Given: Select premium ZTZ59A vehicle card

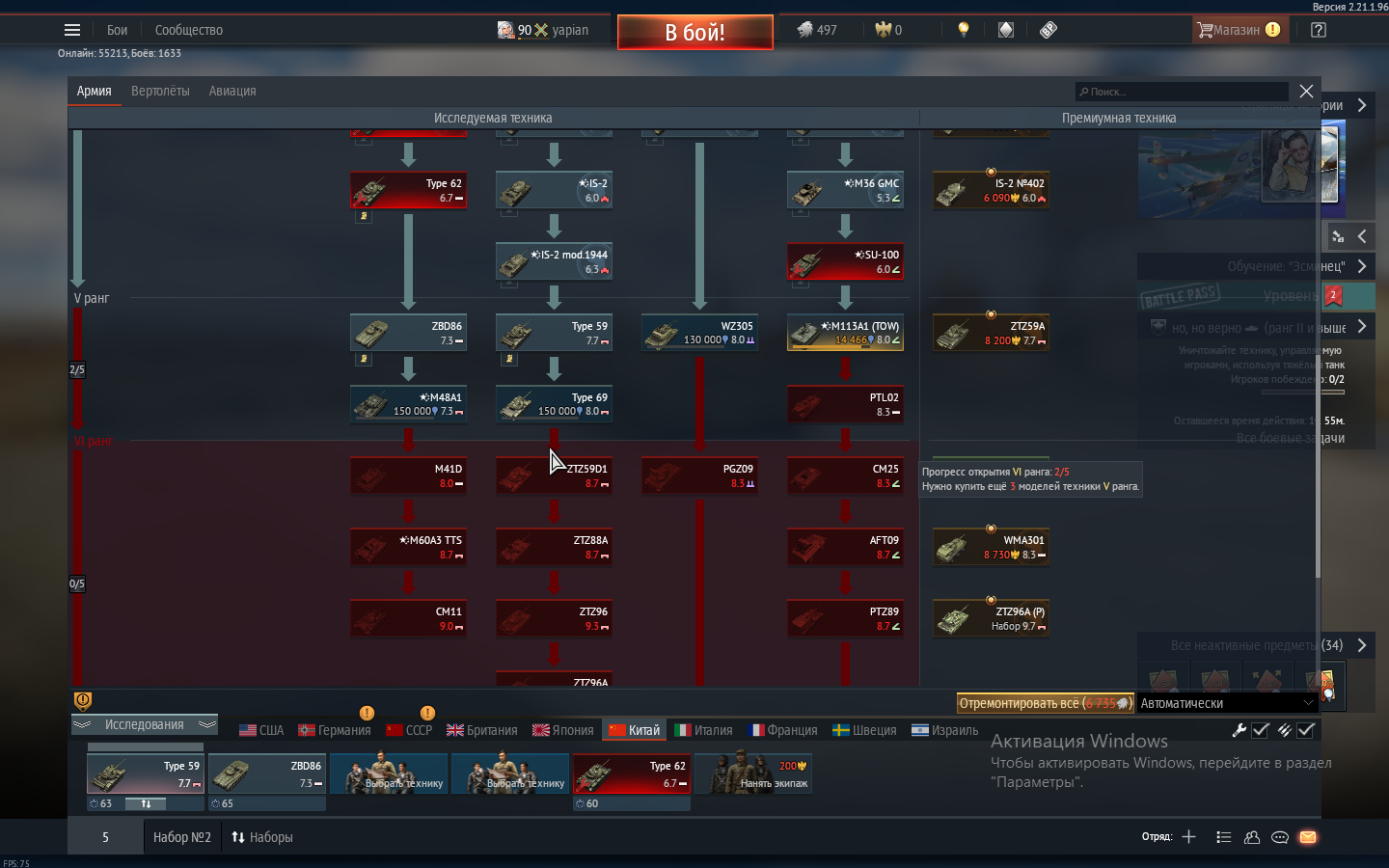Looking at the screenshot, I should 991,333.
